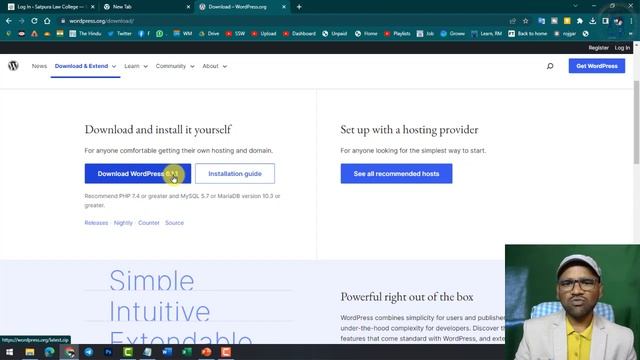Open Microsoft Word from the taskbar
This screenshot has width=640, height=360.
[x=167, y=352]
